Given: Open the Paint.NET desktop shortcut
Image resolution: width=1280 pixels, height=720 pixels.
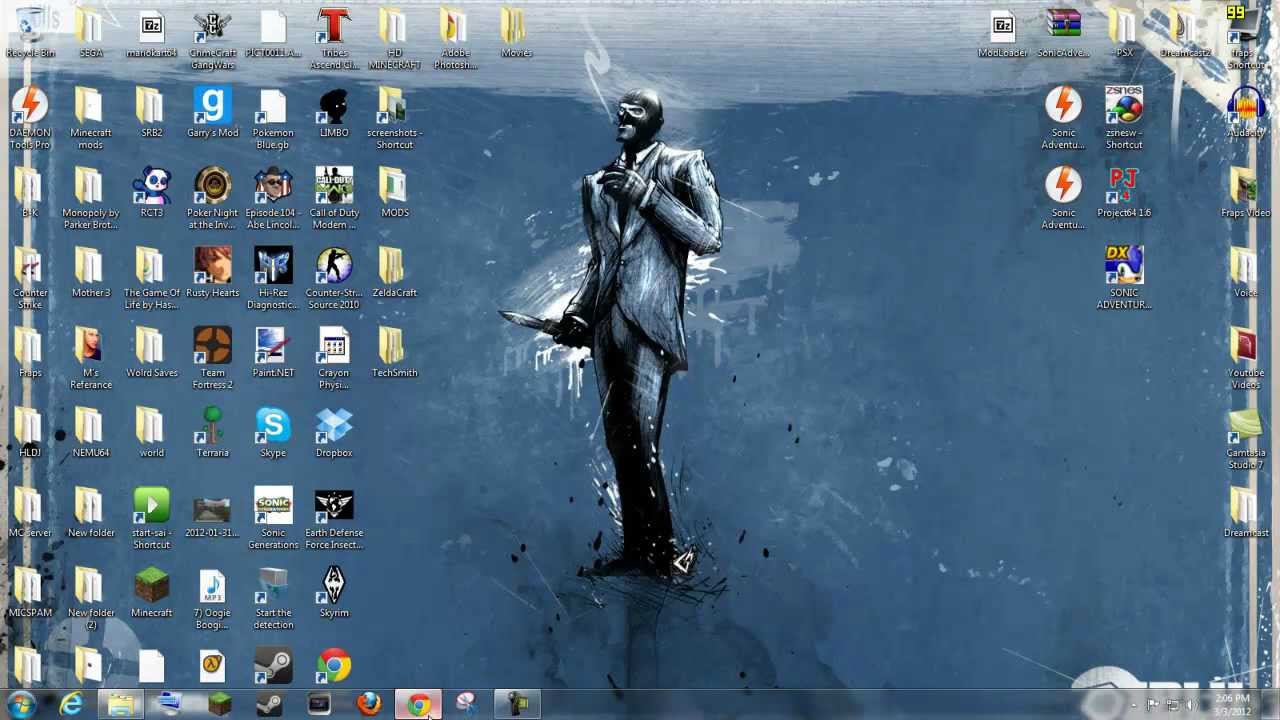Looking at the screenshot, I should tap(273, 353).
